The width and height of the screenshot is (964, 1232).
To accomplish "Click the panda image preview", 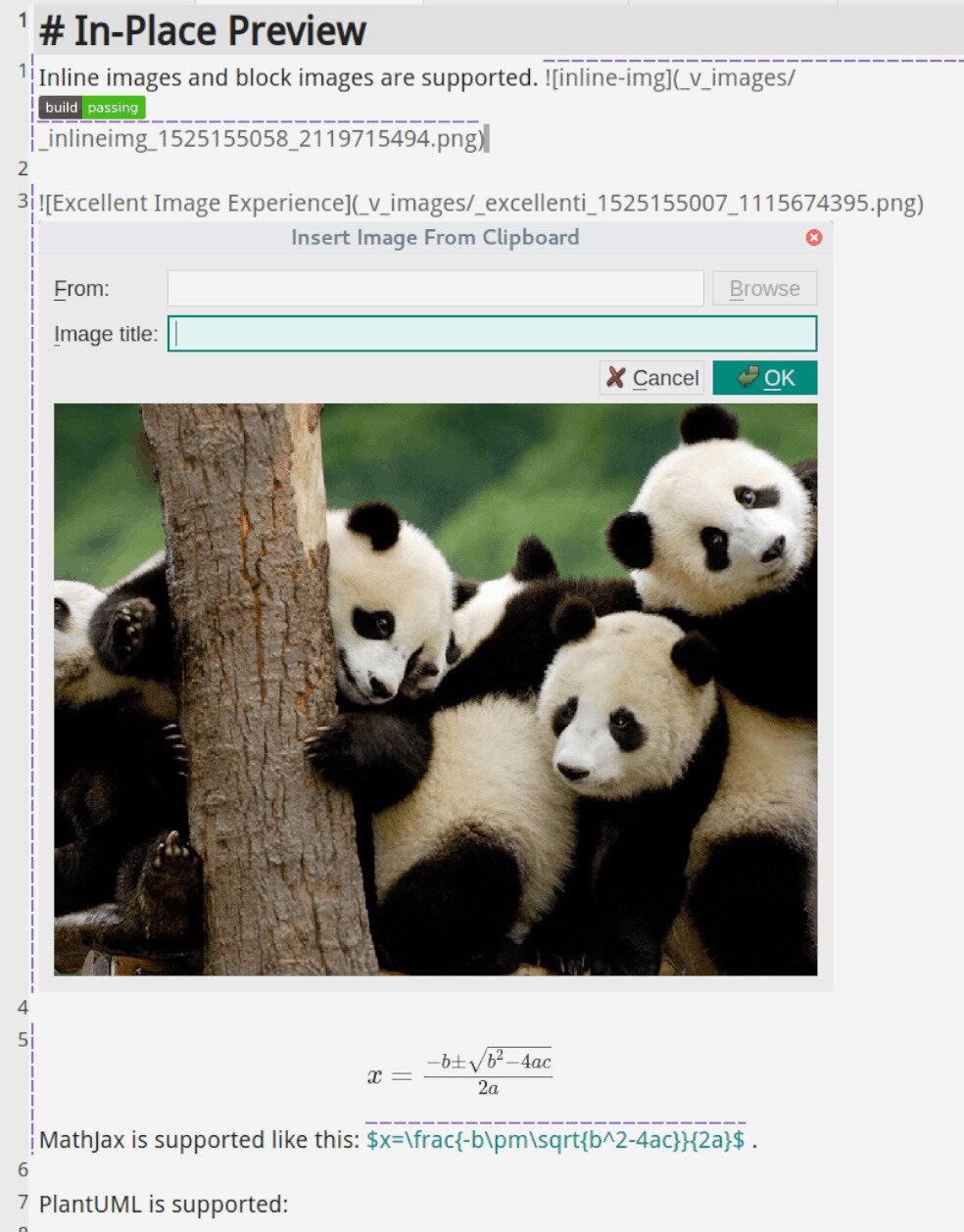I will tap(436, 686).
